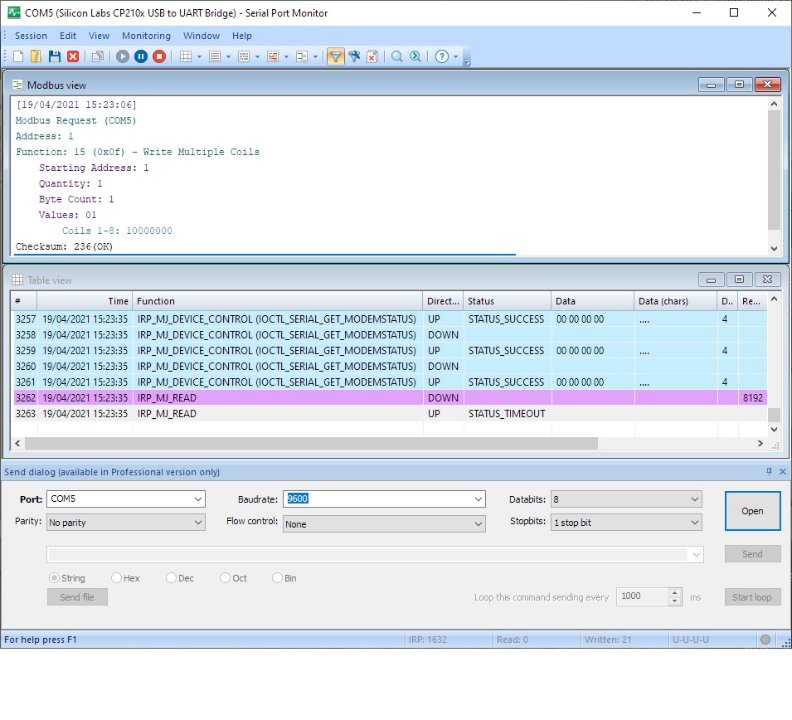Screen dimensions: 792x720
Task: Select row 3262 IRP_MJ_READ DOWN
Action: coord(389,398)
